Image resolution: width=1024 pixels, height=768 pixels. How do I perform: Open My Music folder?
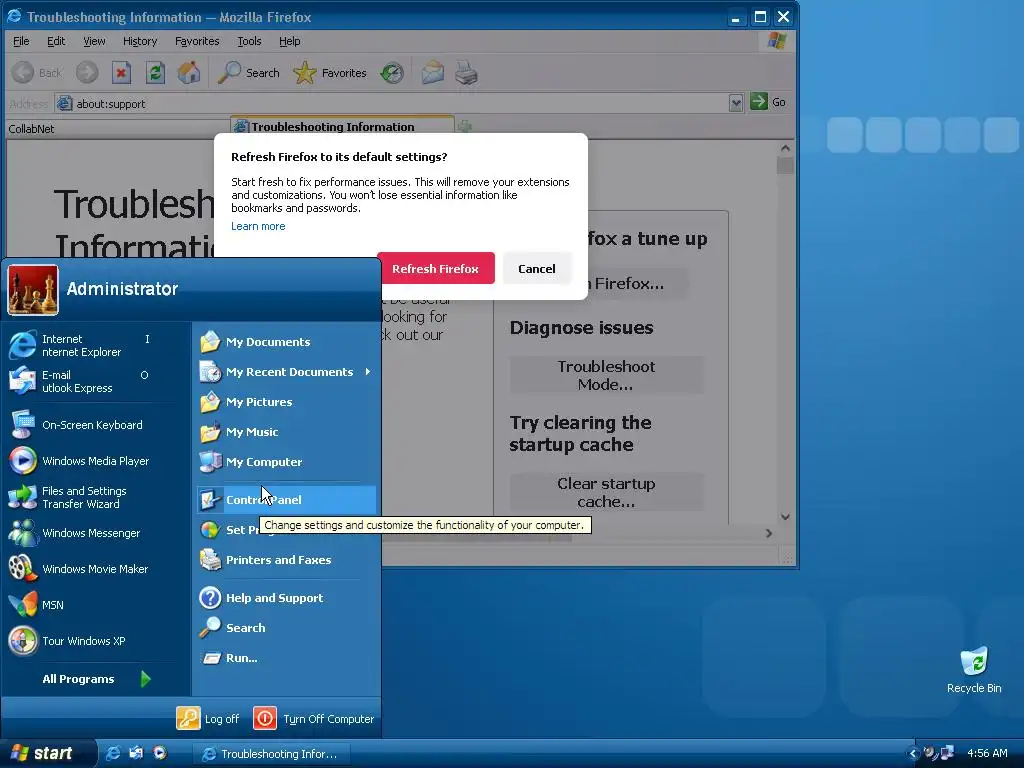tap(286, 432)
